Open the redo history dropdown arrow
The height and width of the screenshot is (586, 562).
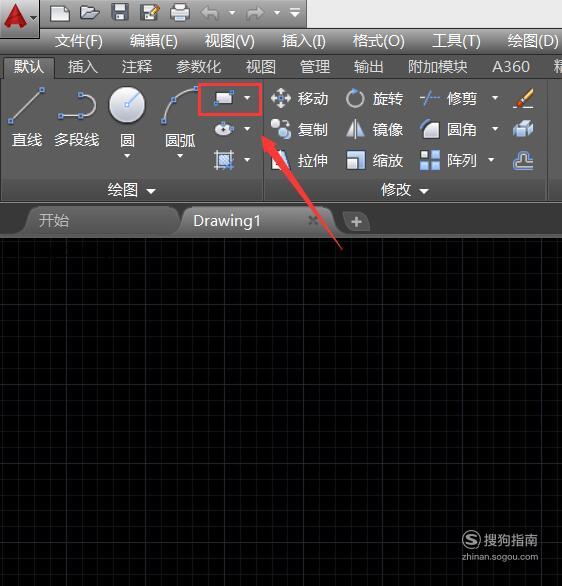pyautogui.click(x=277, y=13)
